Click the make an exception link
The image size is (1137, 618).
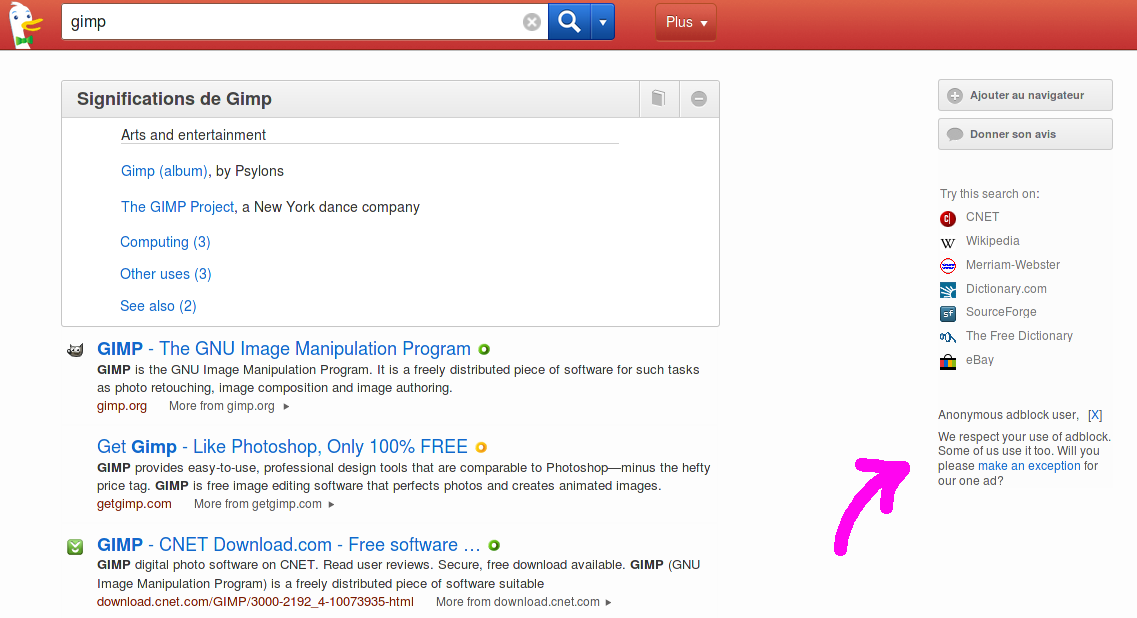(x=1029, y=466)
